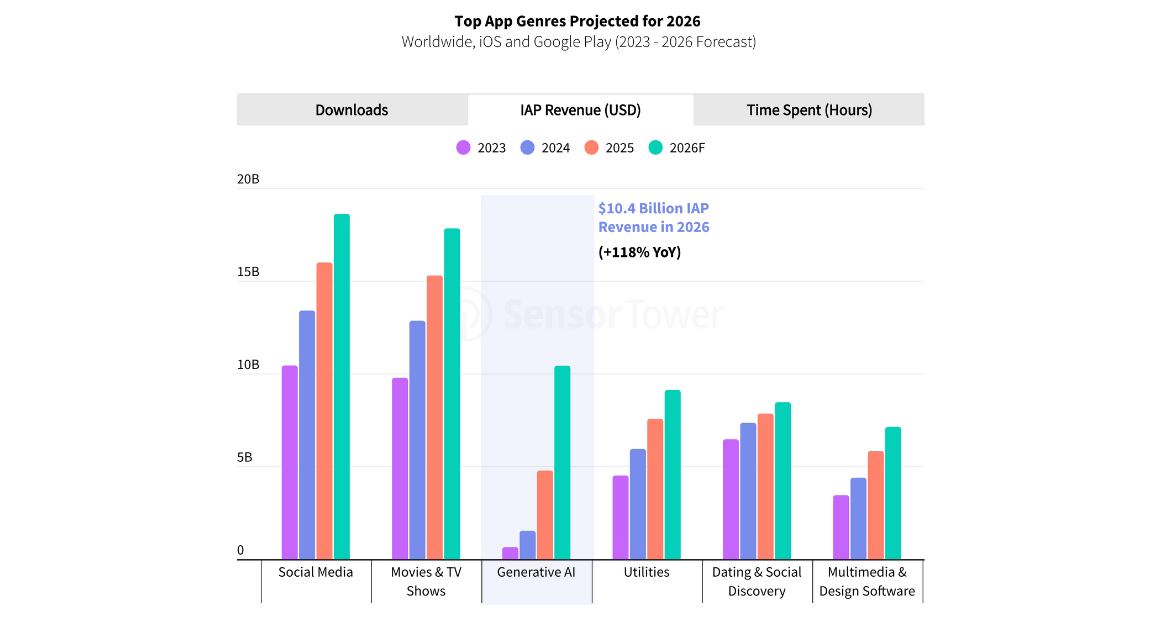
Task: Click the 2026F legend teal swatch
Action: (656, 148)
